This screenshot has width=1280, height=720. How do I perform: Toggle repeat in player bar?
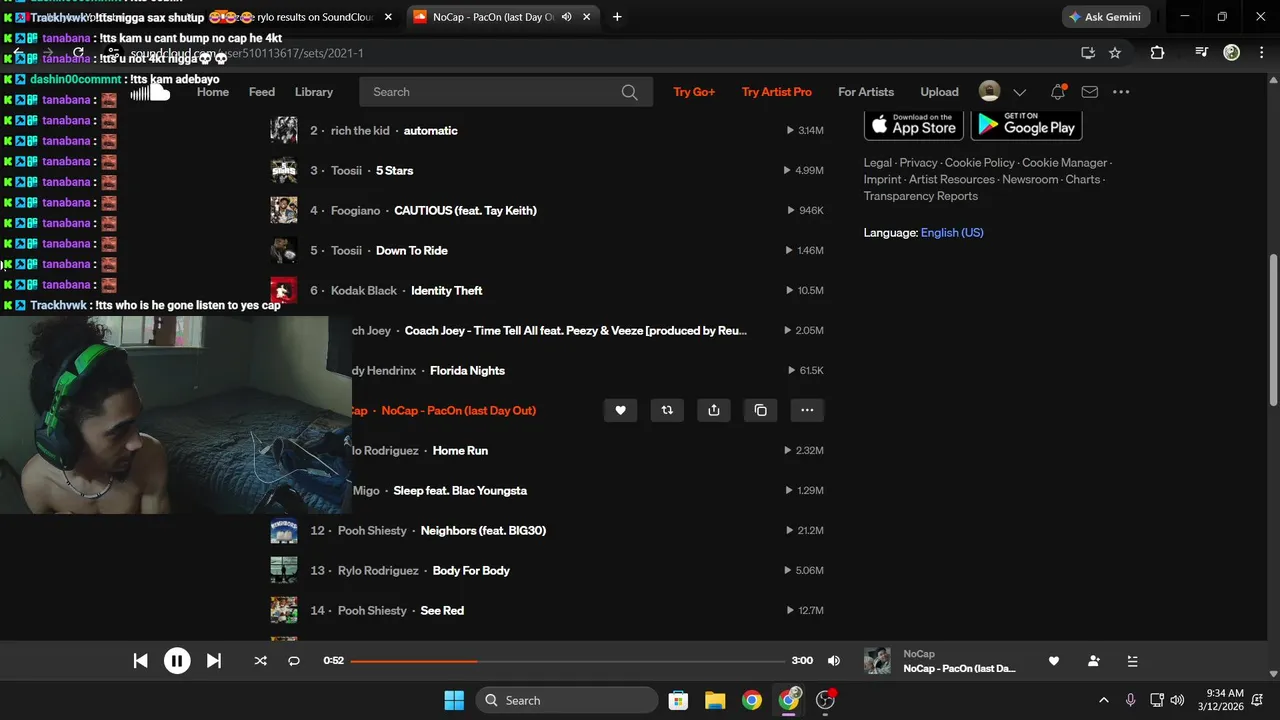294,661
